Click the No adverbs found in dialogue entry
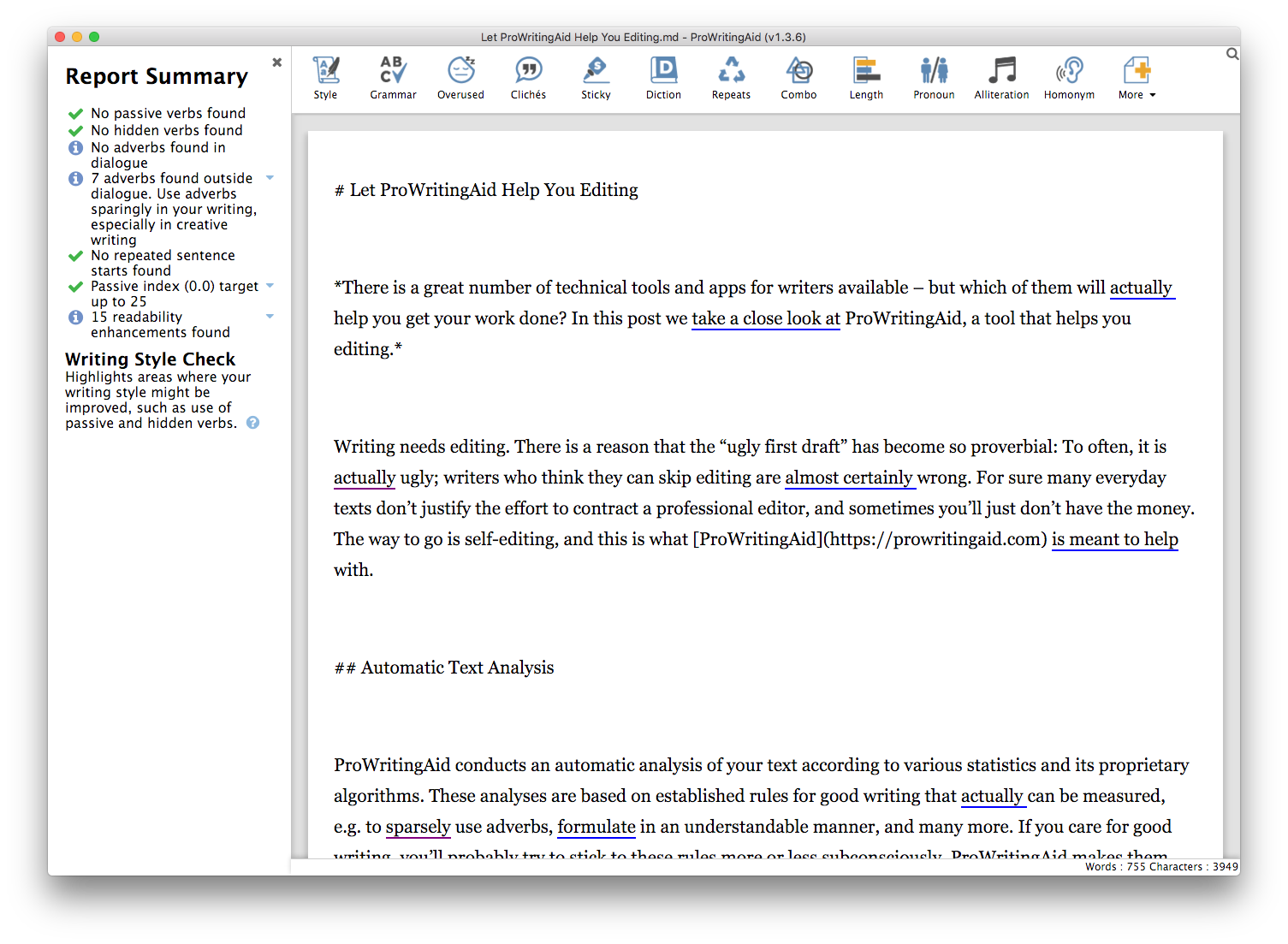Screen dimensions: 1288x944 (158, 155)
